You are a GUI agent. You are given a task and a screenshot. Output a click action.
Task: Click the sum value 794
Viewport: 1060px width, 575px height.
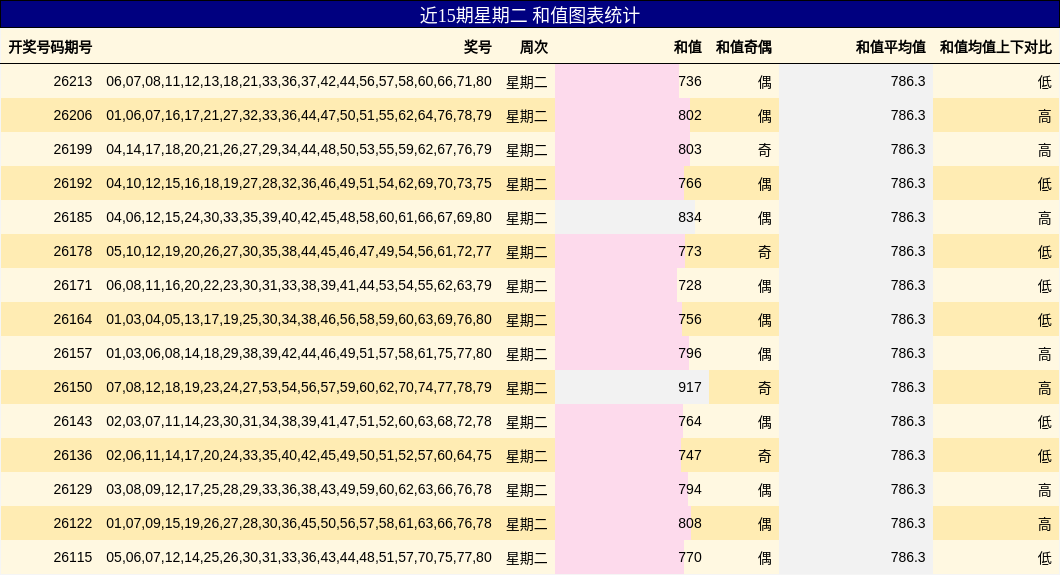coord(690,490)
